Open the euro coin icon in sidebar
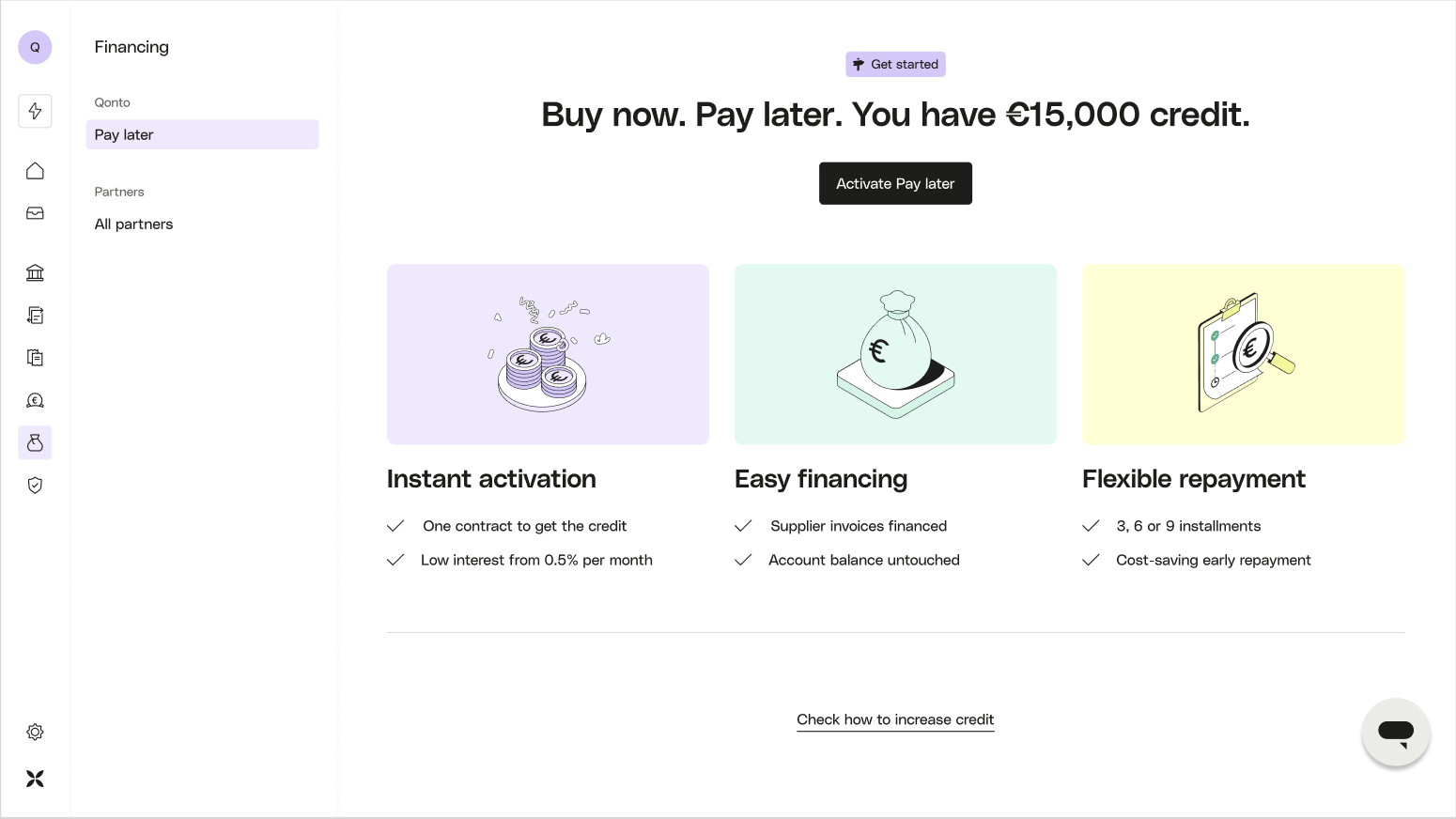Image resolution: width=1456 pixels, height=819 pixels. 35,400
